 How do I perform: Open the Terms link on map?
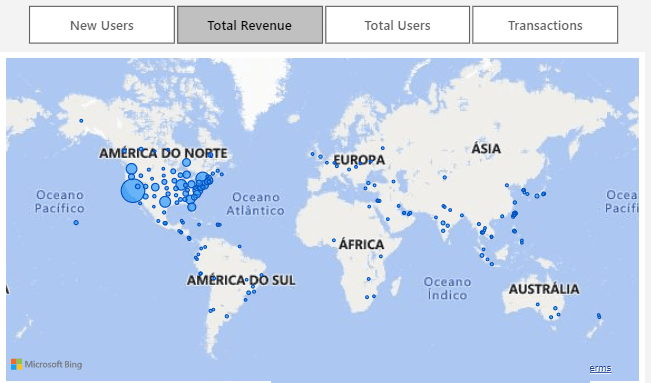600,368
